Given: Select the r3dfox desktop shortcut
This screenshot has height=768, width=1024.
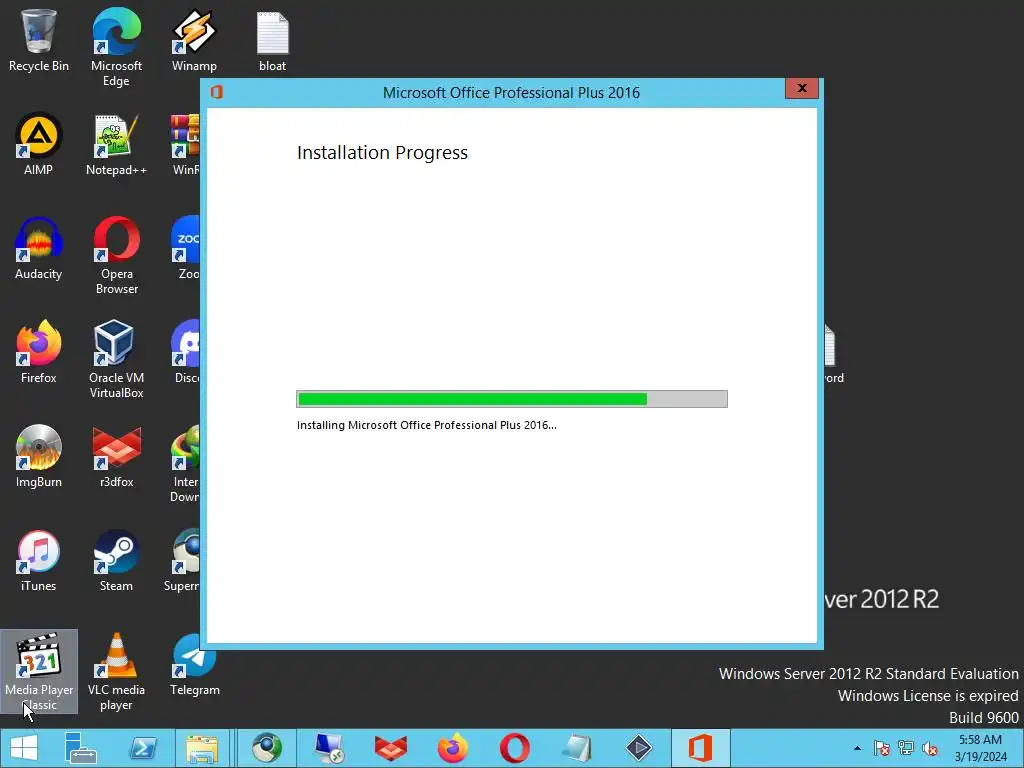Looking at the screenshot, I should tap(116, 456).
